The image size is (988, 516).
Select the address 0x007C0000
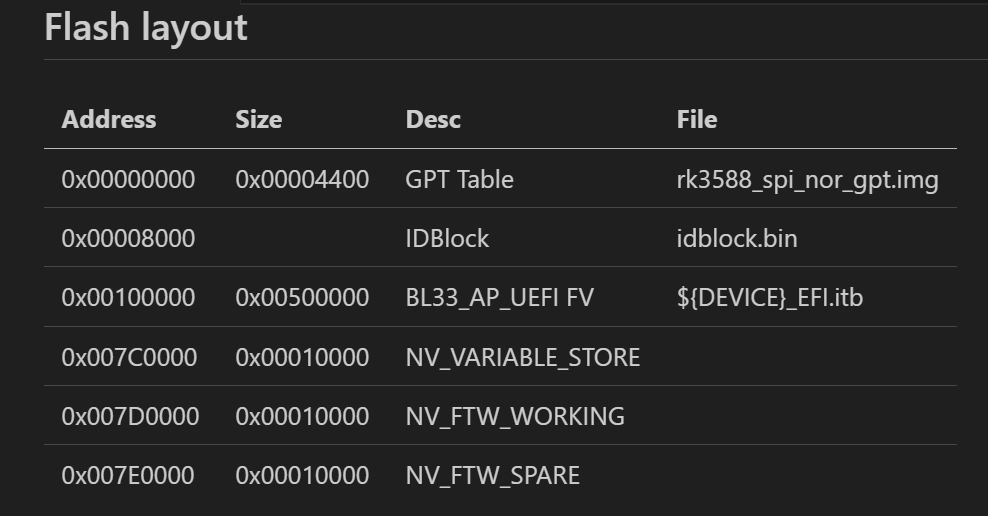click(129, 357)
